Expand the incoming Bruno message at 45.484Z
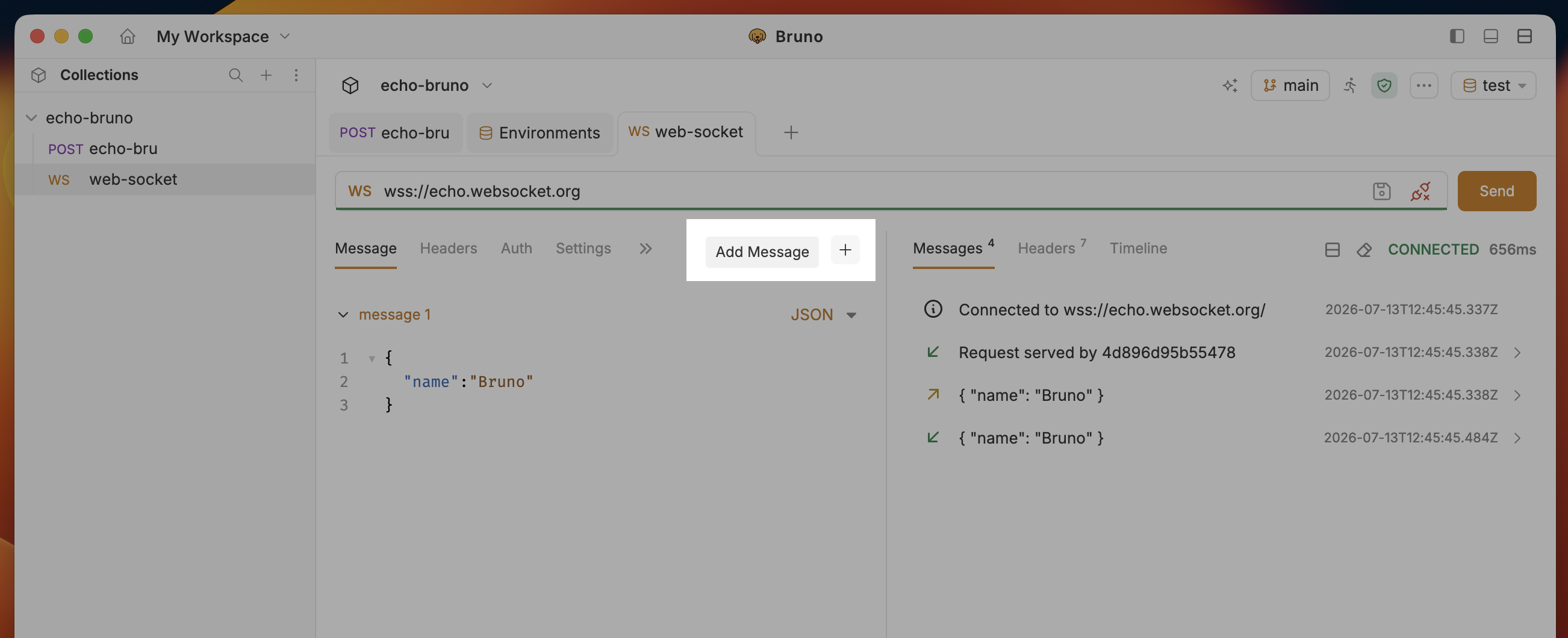The width and height of the screenshot is (1568, 638). pyautogui.click(x=1517, y=438)
